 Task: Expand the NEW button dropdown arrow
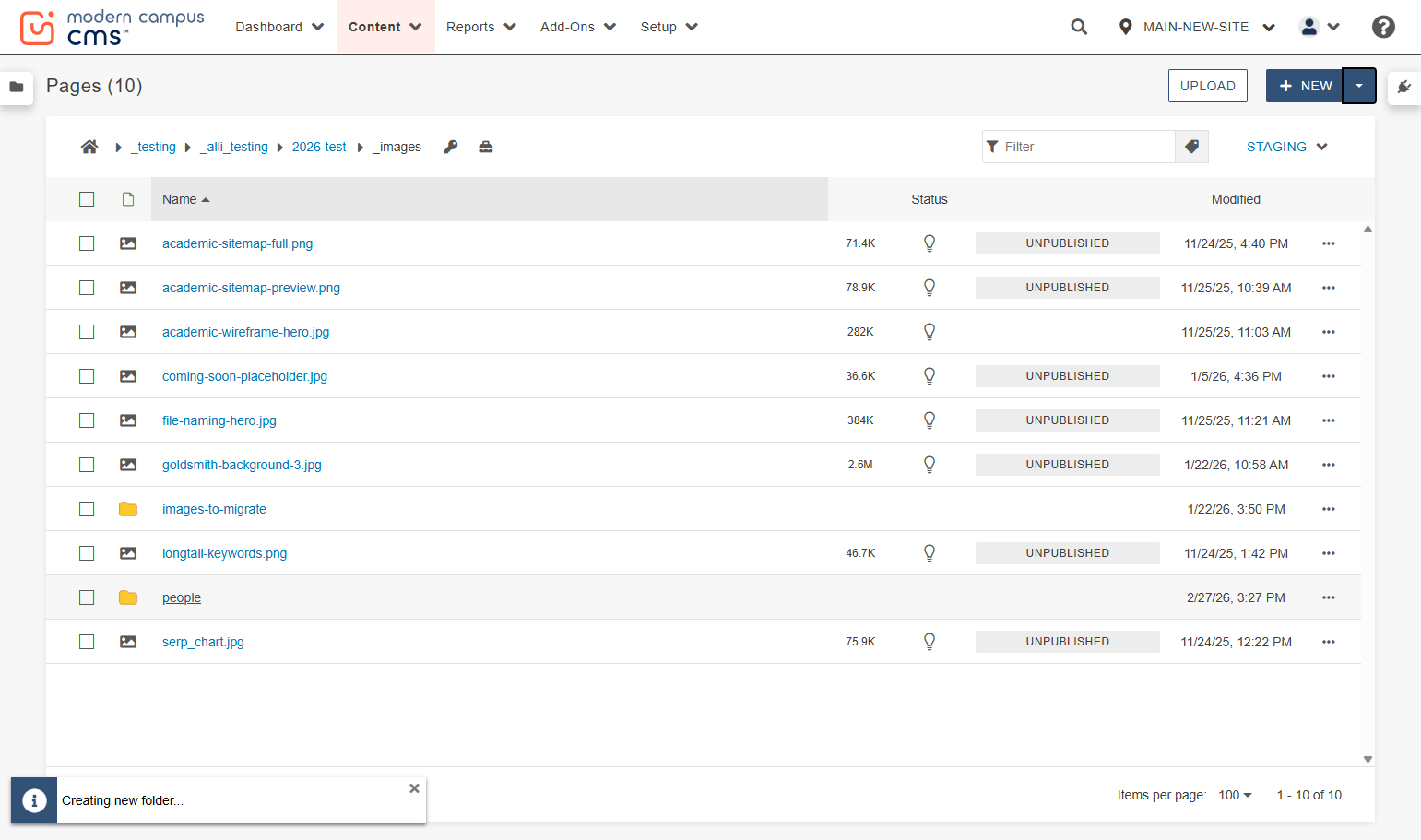1359,86
